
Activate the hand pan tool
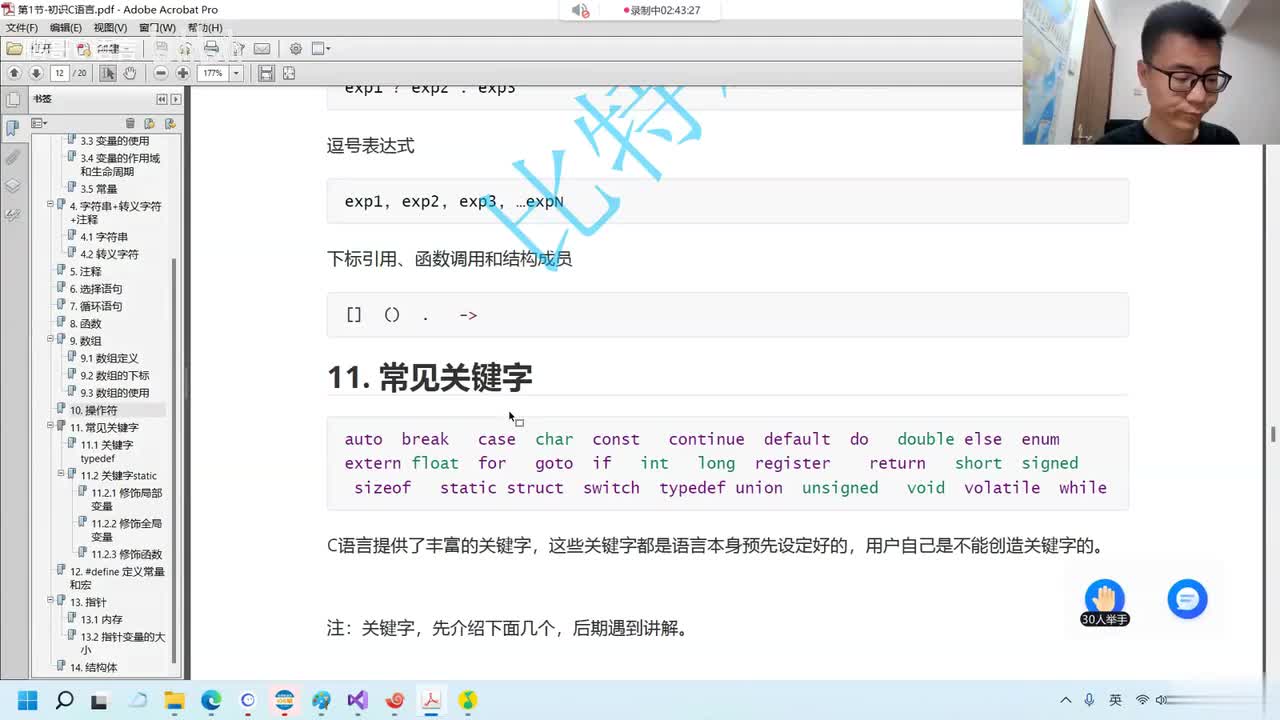click(x=130, y=73)
